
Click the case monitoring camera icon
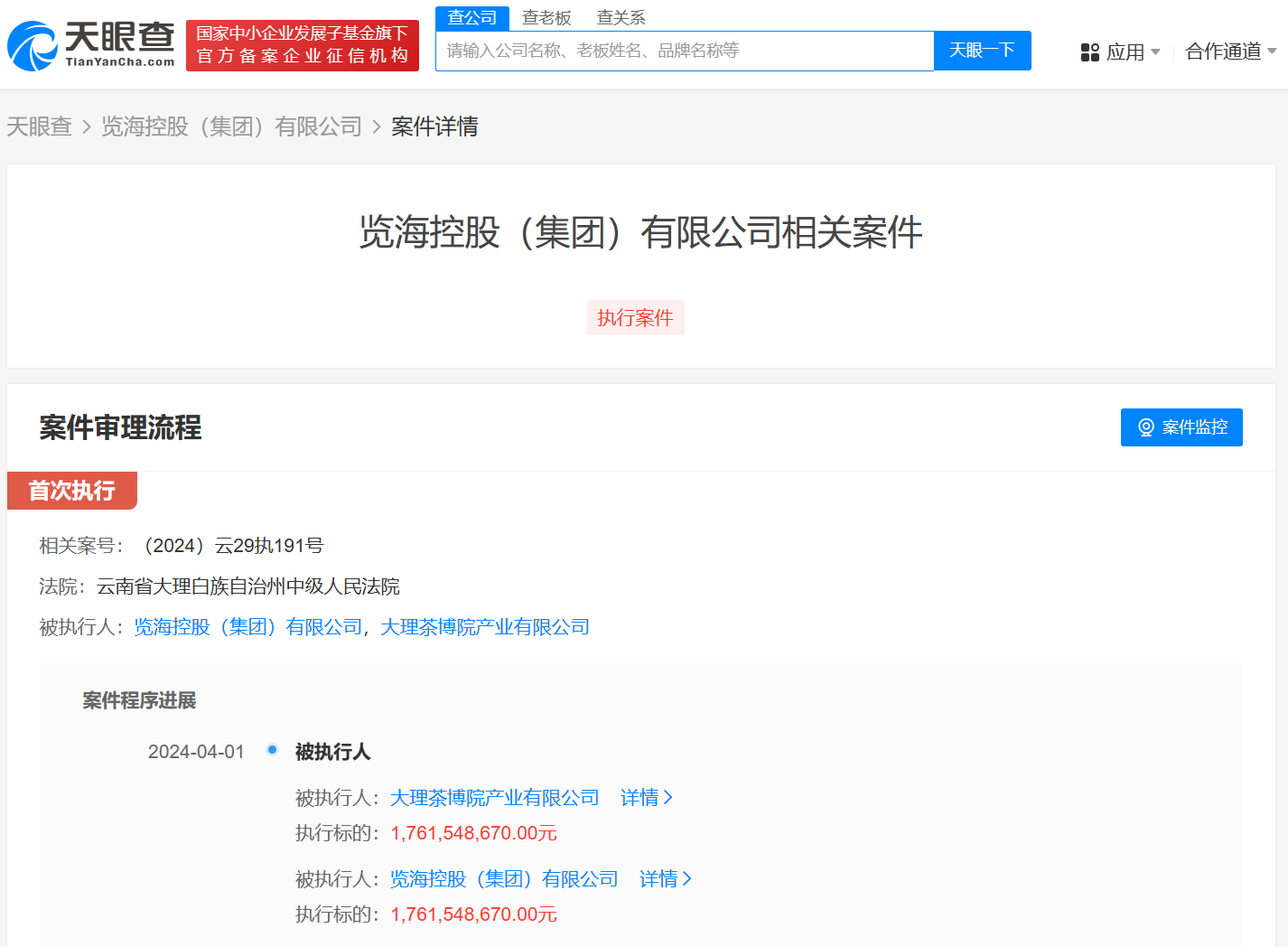[1145, 427]
